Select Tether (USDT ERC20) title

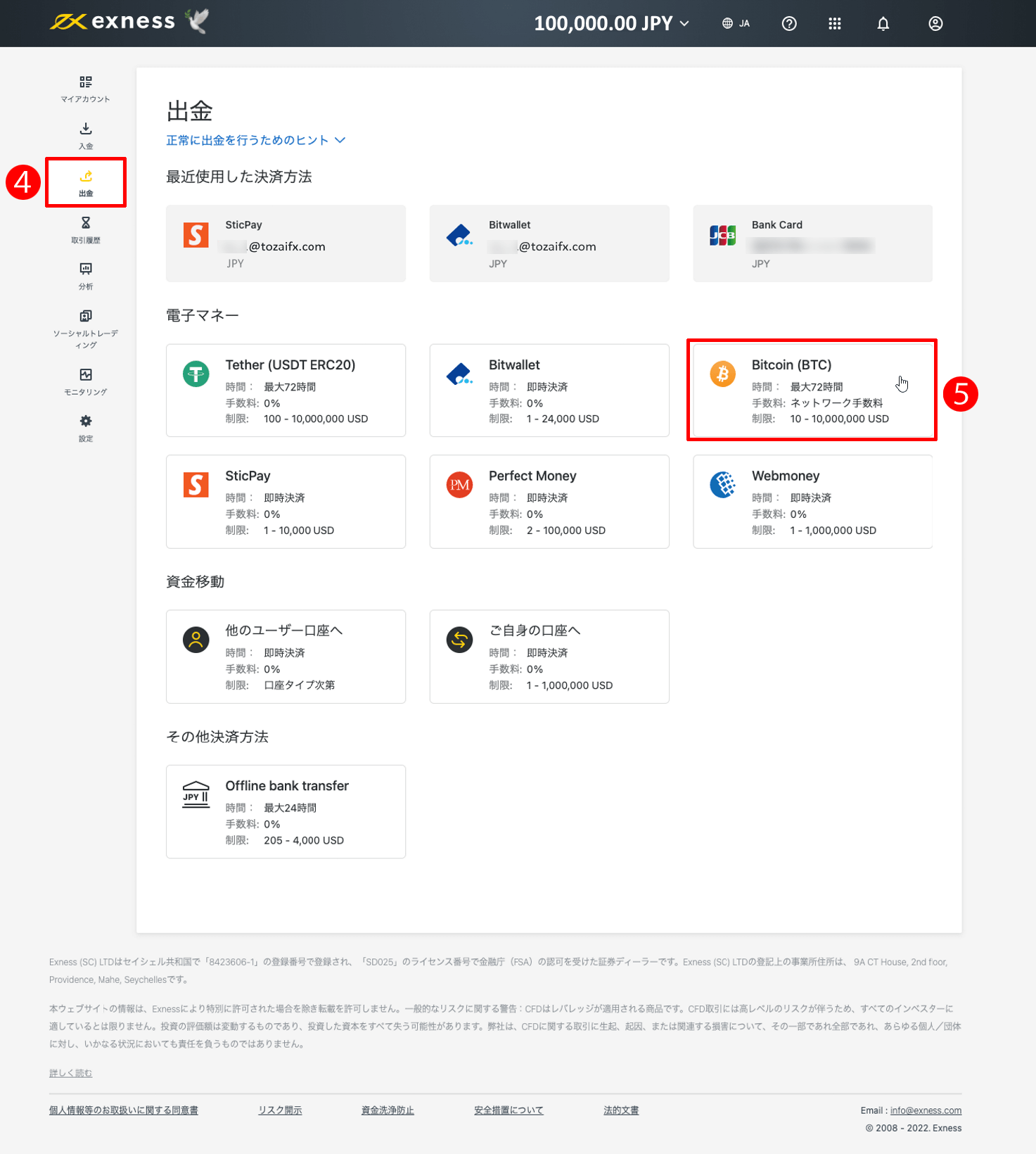[290, 364]
